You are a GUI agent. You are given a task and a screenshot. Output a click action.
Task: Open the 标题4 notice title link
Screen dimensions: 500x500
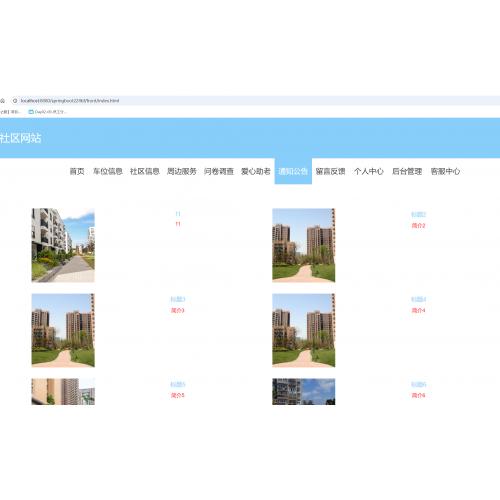[x=418, y=299]
